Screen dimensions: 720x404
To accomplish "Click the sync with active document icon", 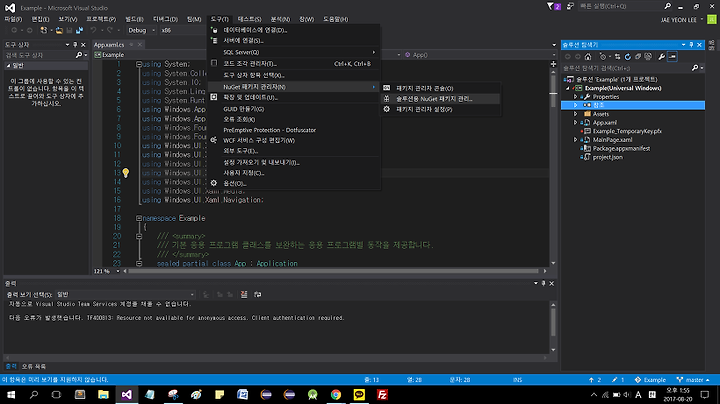I will [x=618, y=56].
